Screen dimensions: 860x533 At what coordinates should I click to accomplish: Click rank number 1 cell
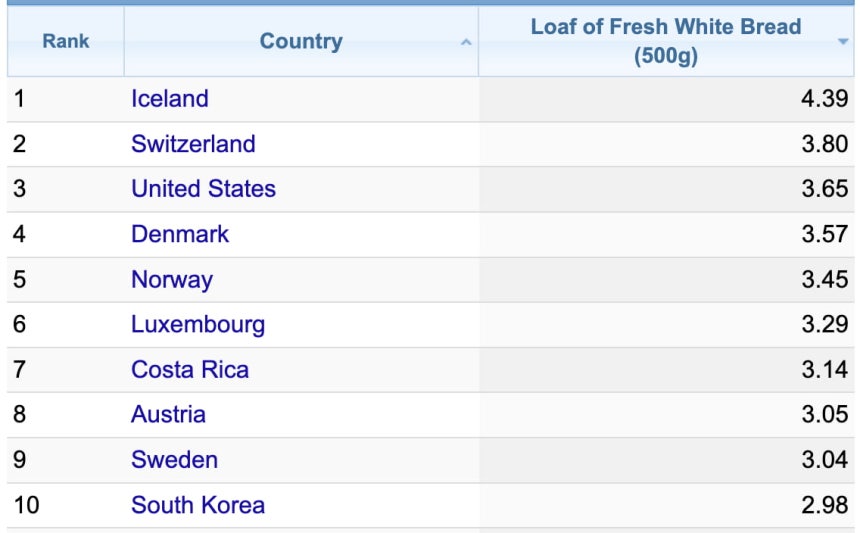[x=66, y=99]
